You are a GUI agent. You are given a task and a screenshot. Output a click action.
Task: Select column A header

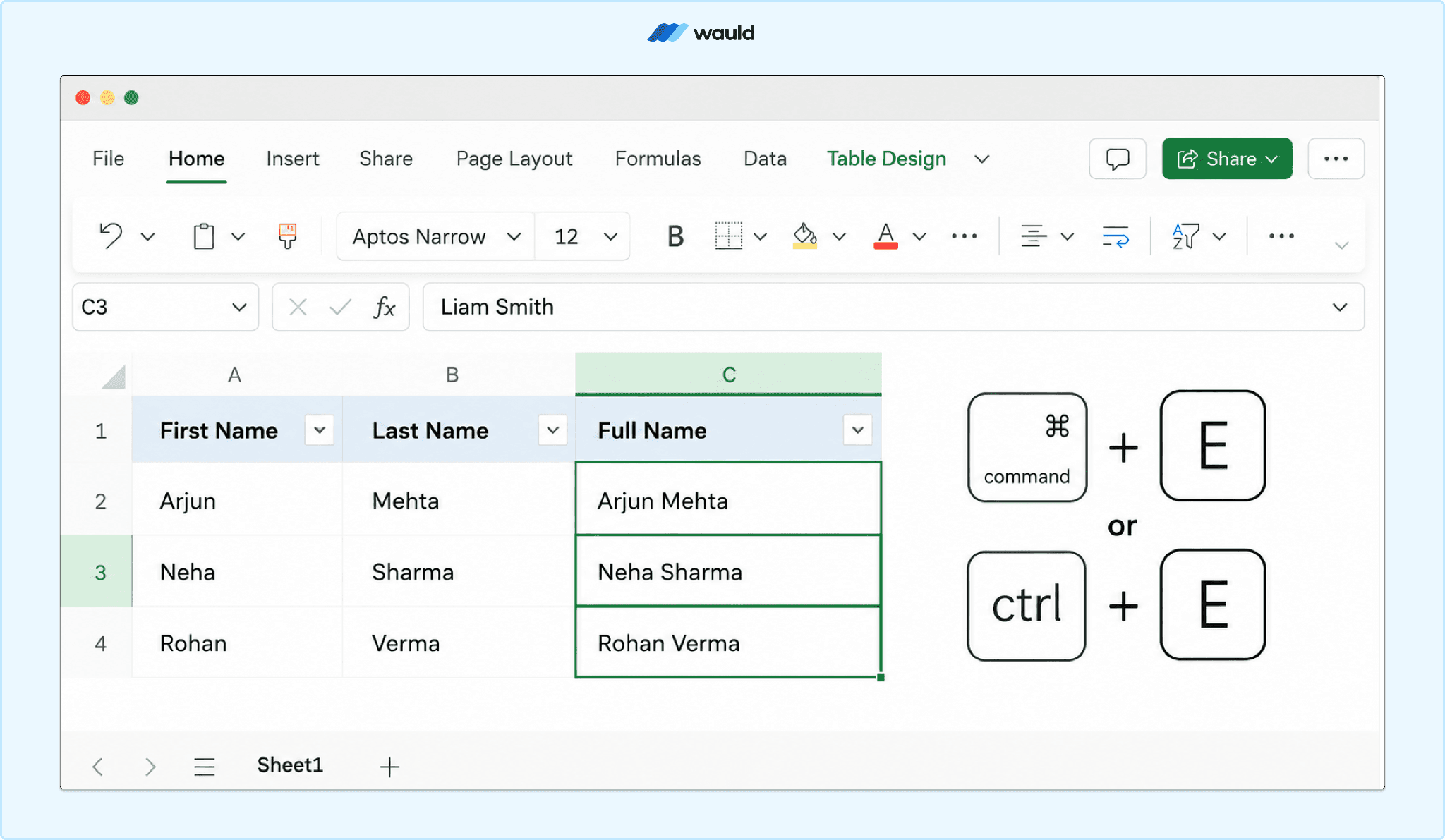tap(234, 375)
